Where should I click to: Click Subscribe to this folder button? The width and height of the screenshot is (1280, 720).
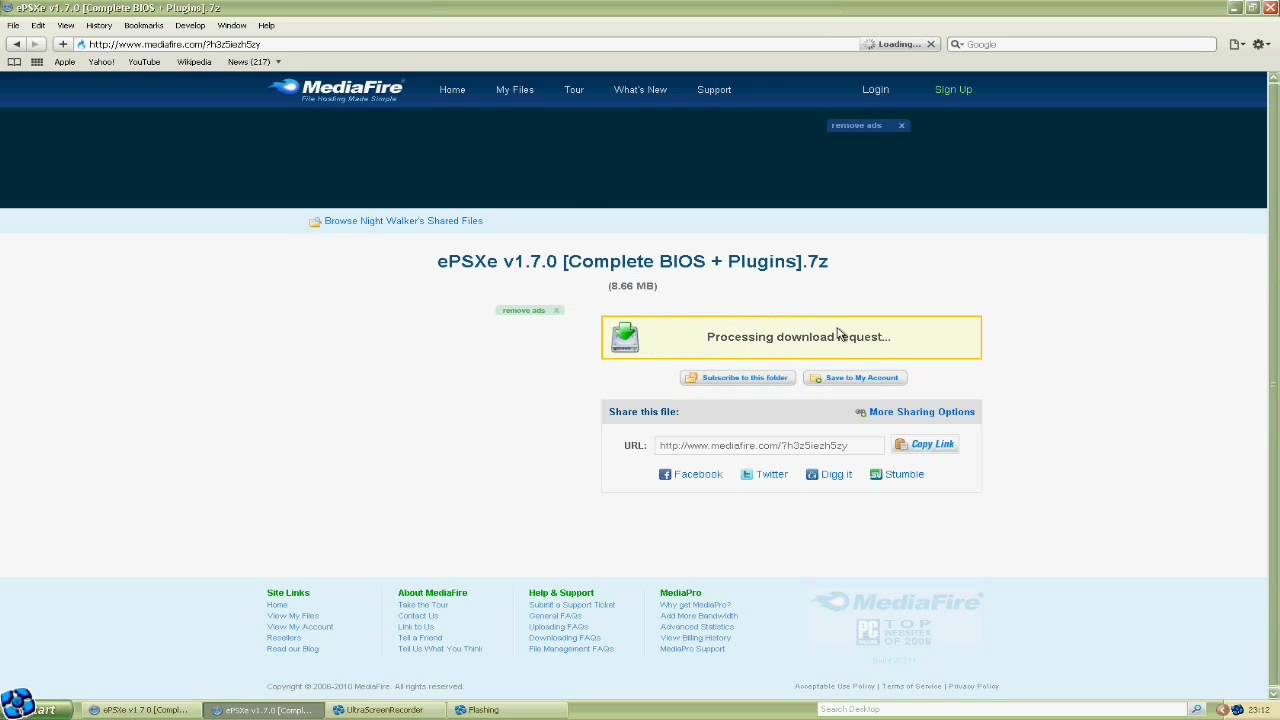tap(737, 378)
